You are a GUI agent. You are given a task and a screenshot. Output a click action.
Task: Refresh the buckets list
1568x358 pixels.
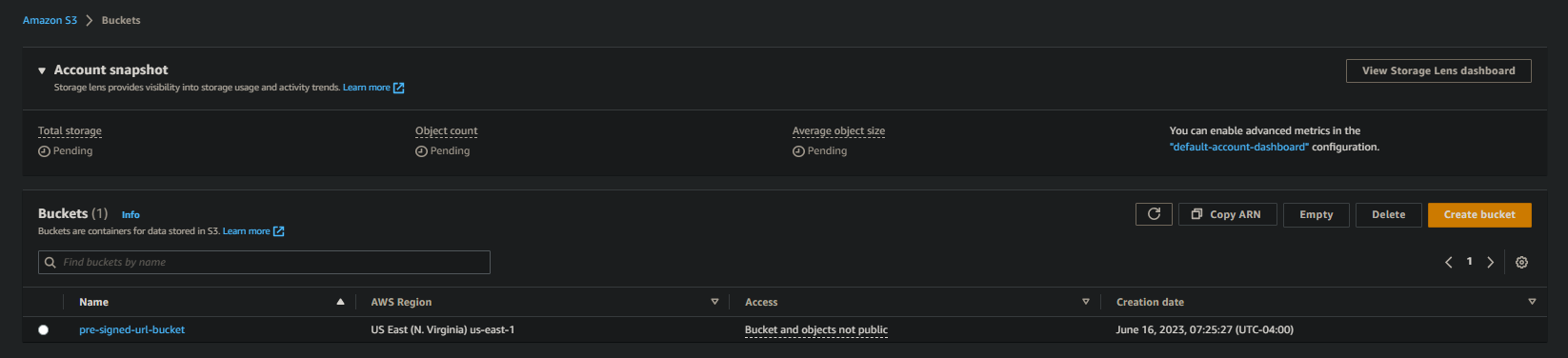(x=1154, y=214)
